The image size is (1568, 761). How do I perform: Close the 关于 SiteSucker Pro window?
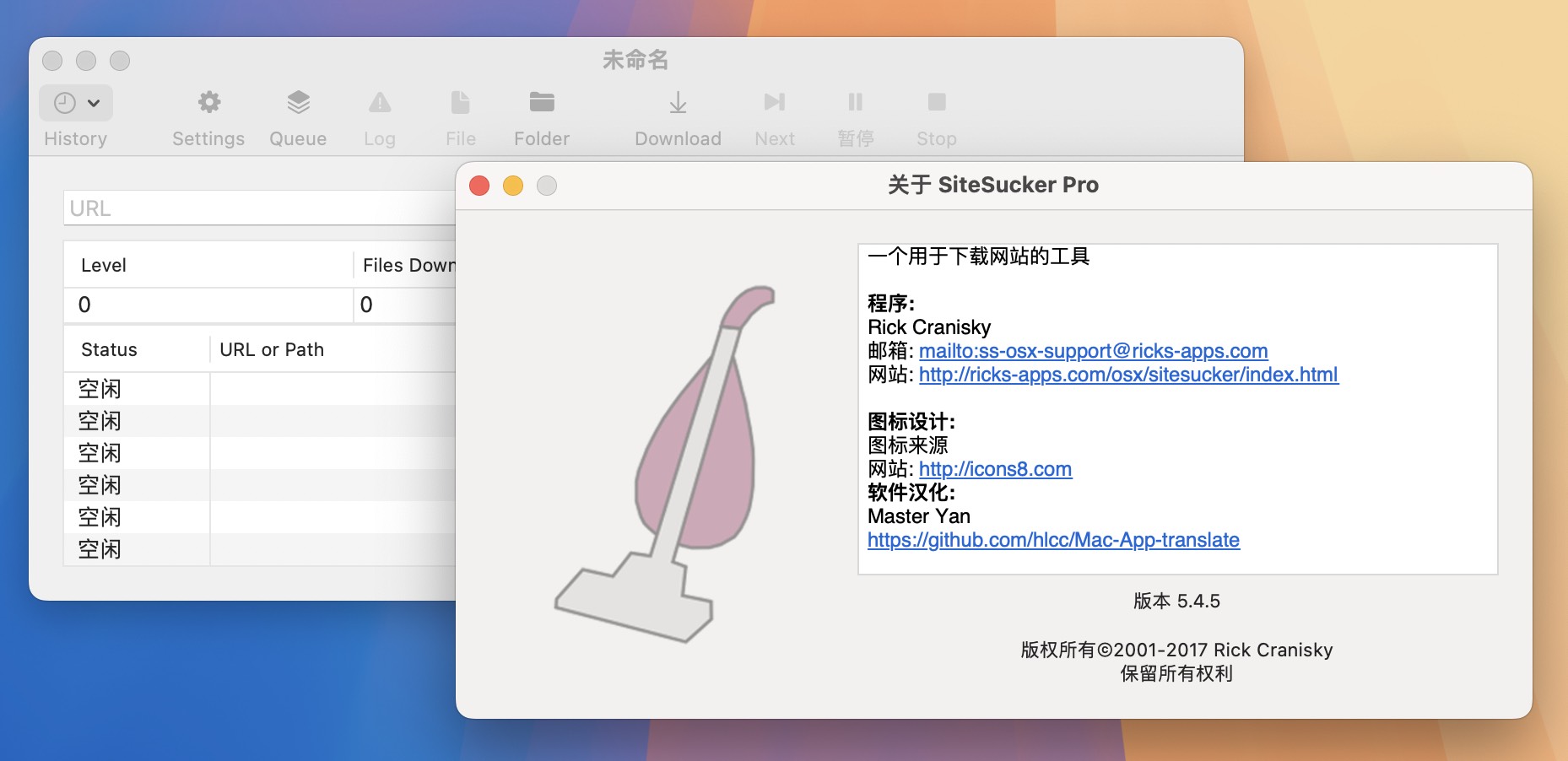(x=479, y=186)
